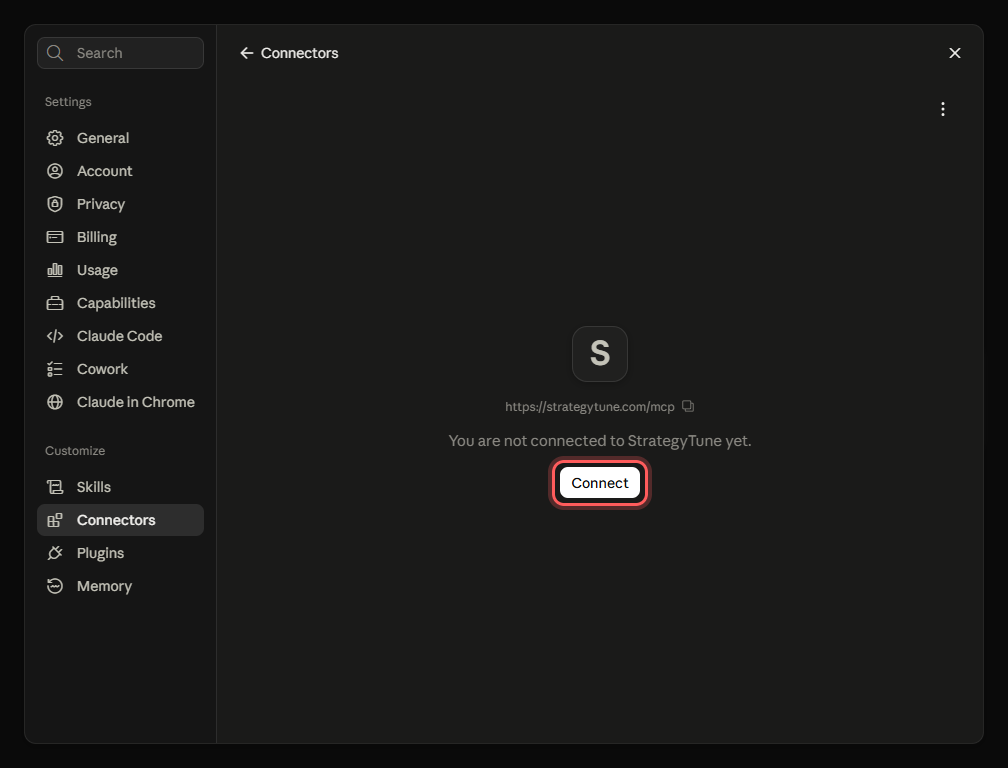Select the Usage bar chart icon
The height and width of the screenshot is (768, 1008).
pos(55,270)
